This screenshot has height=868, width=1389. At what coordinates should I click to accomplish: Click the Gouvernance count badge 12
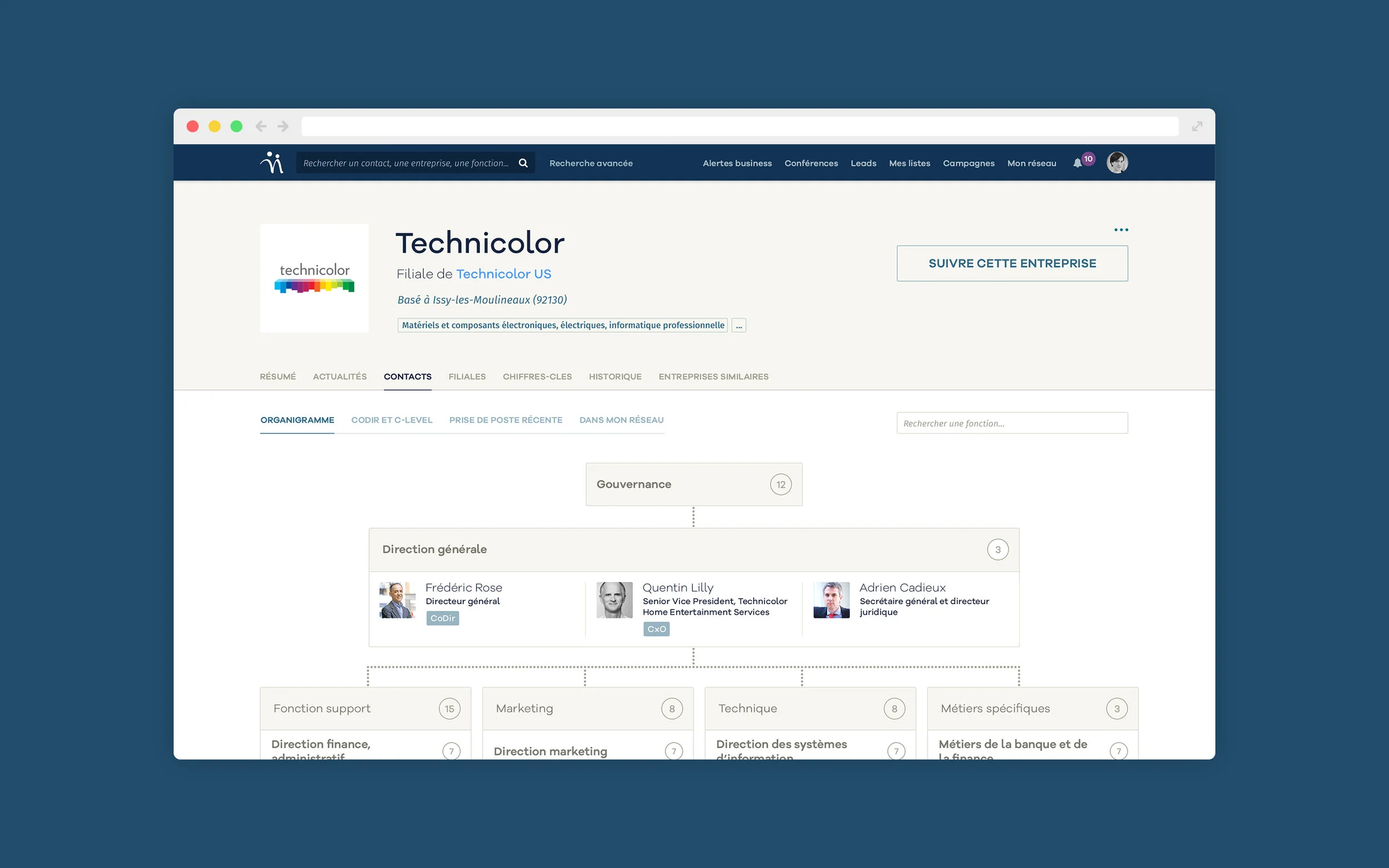click(781, 484)
